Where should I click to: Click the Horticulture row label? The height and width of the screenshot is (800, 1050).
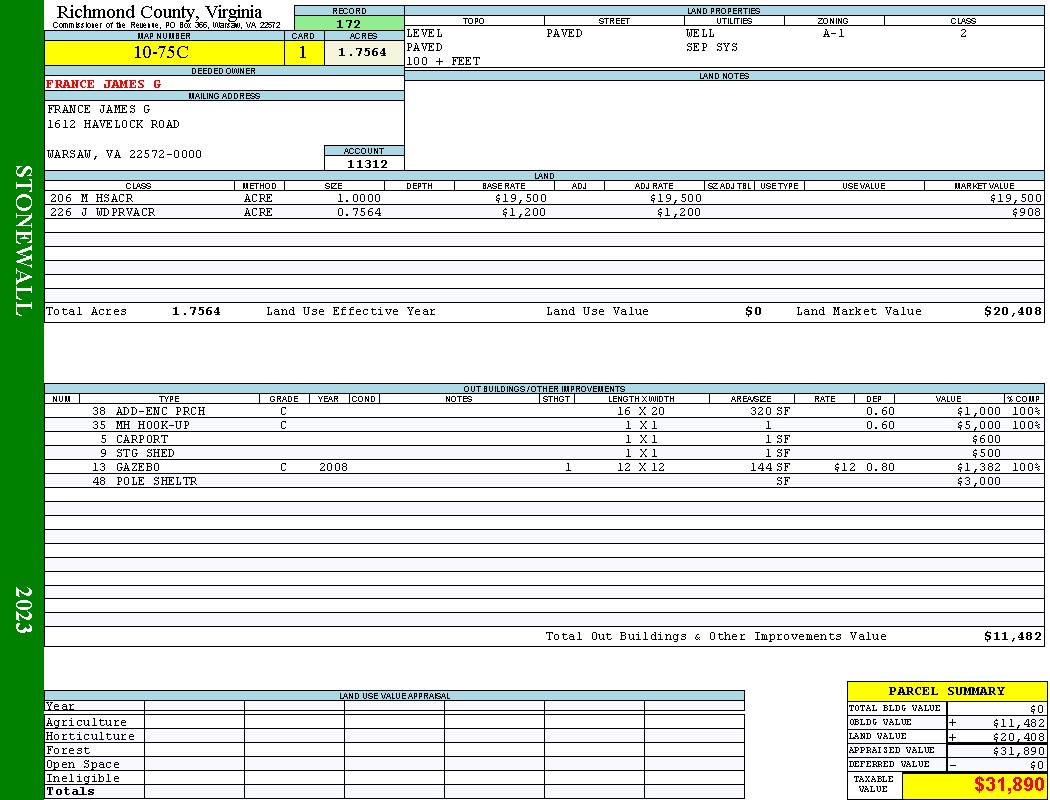click(x=90, y=736)
